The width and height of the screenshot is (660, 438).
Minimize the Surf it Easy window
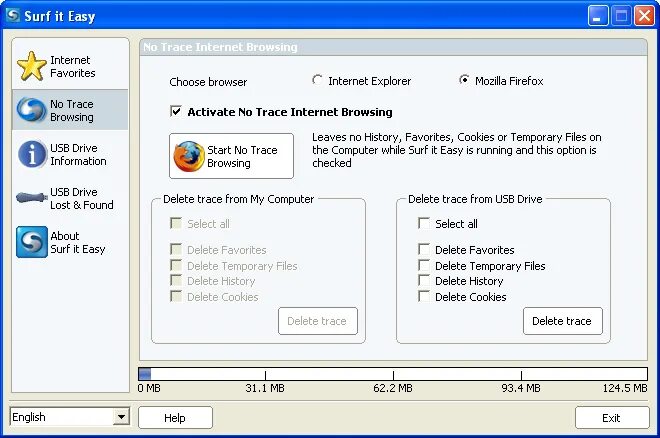(598, 16)
